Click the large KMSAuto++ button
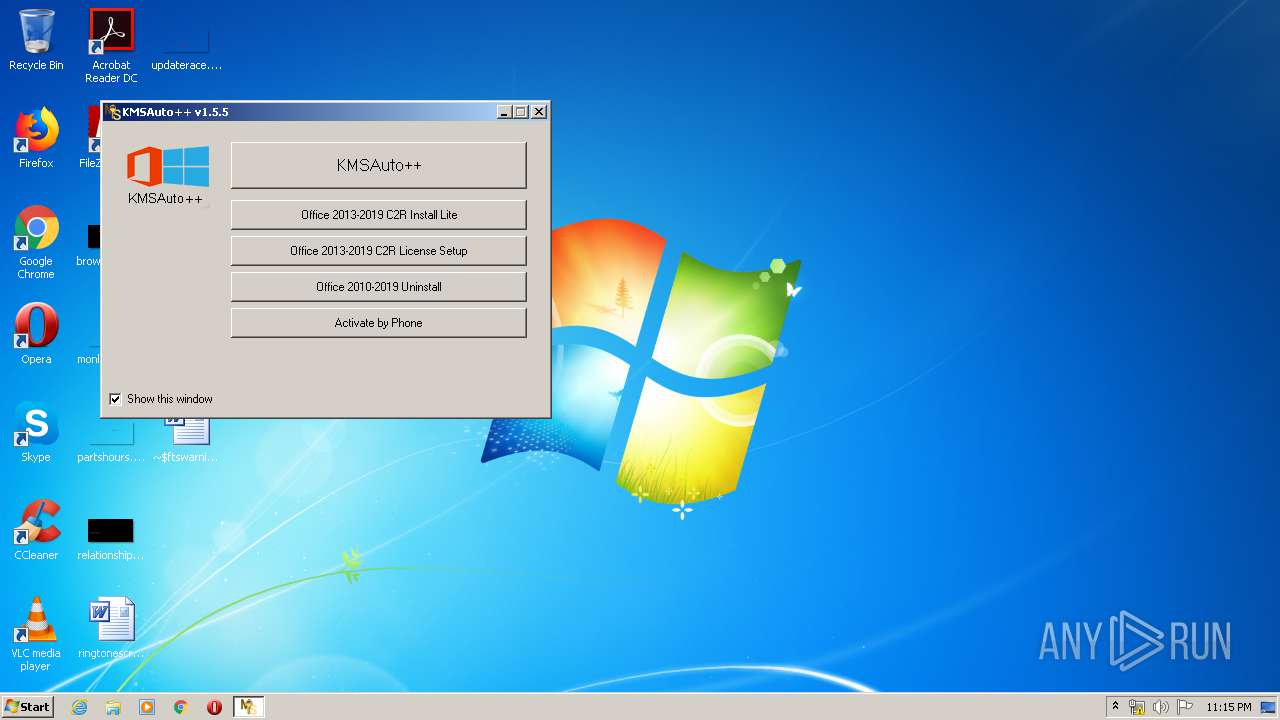This screenshot has height=720, width=1280. (x=378, y=165)
